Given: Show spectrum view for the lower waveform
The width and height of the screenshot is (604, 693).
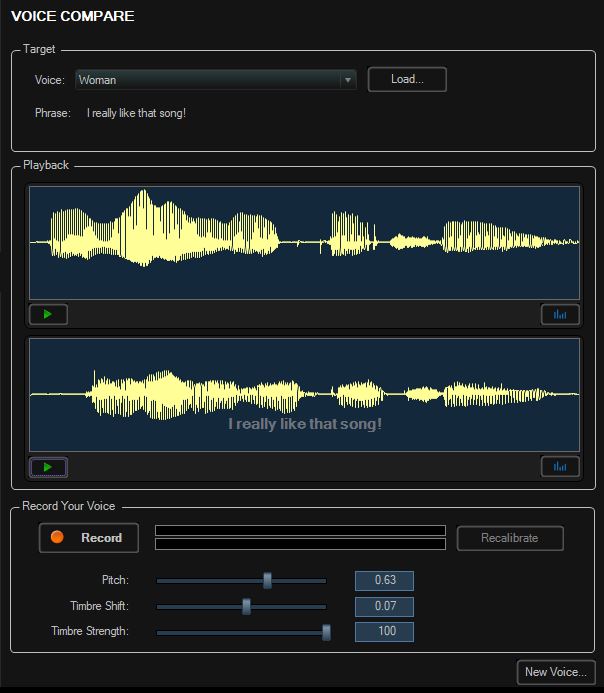Looking at the screenshot, I should coord(560,467).
